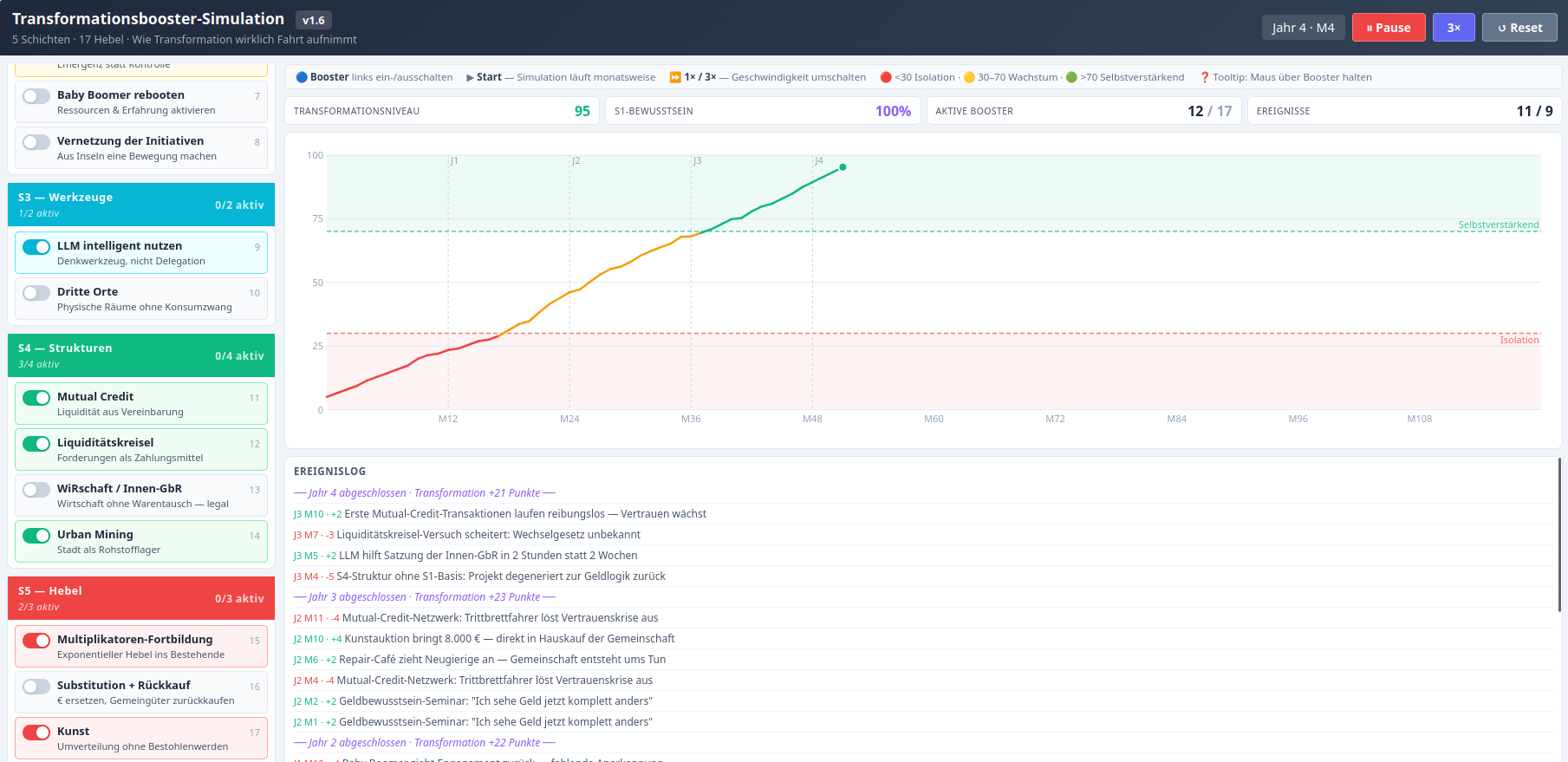
Task: Disable the Liquiditätskreisel switch
Action: coord(36,444)
